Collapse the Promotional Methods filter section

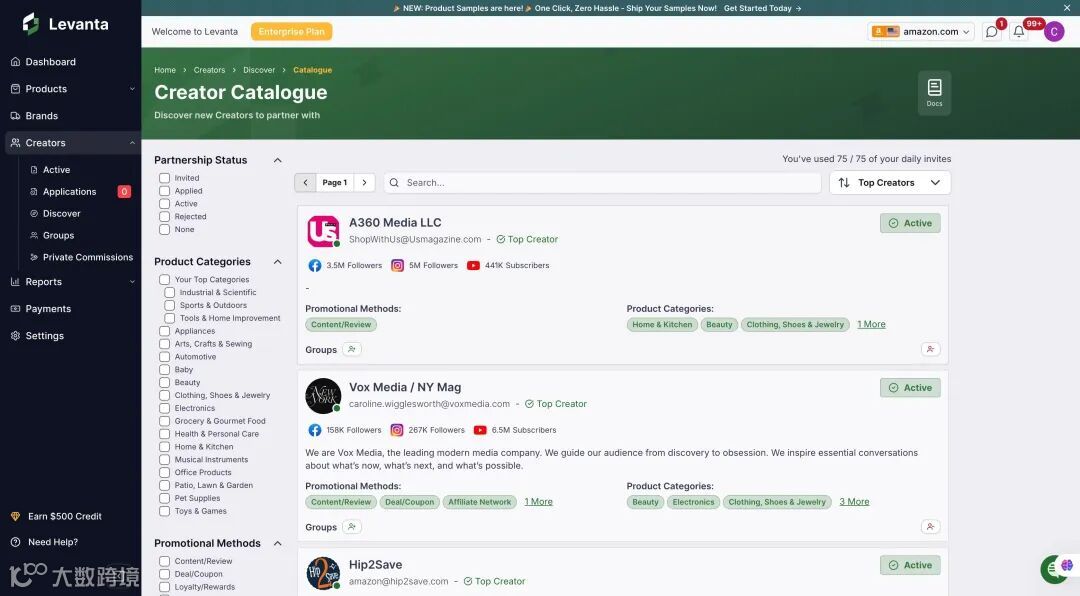(278, 543)
